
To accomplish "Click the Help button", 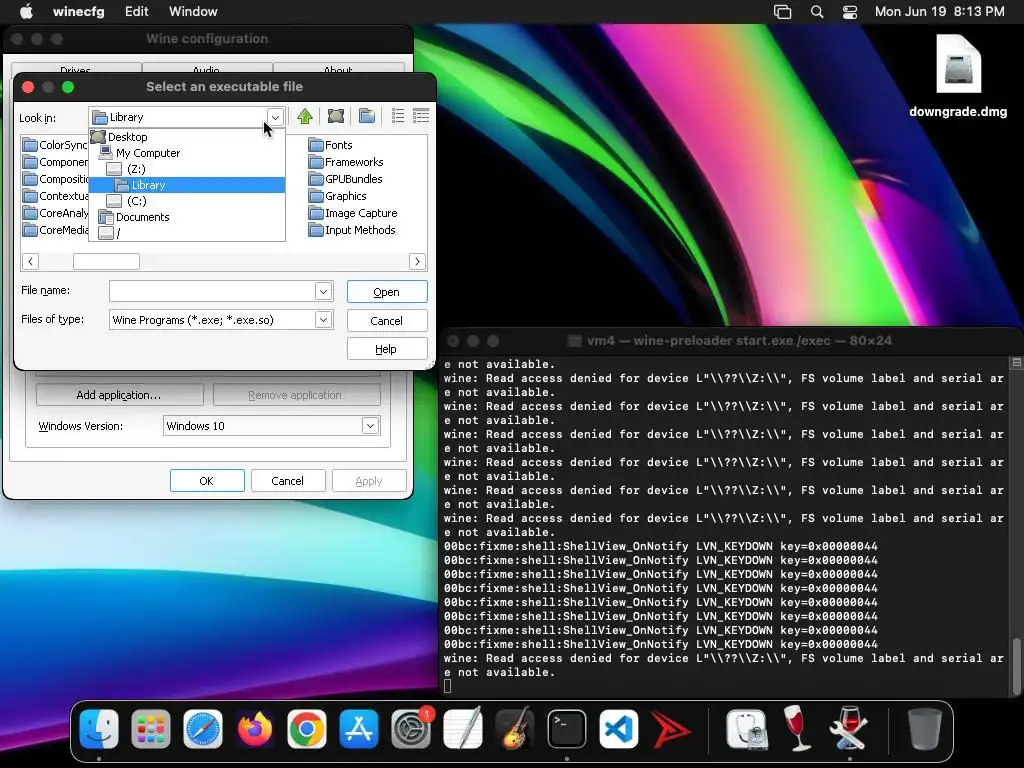I will (387, 349).
